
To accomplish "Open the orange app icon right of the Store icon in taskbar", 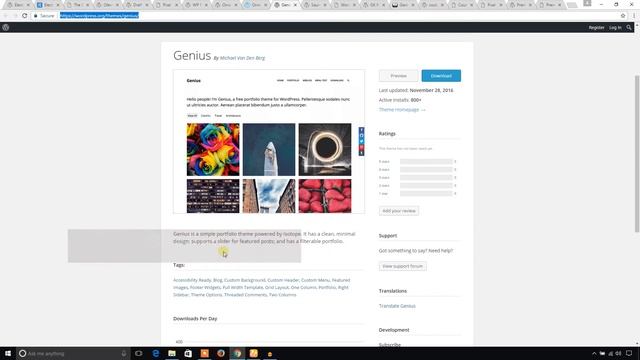I will pyautogui.click(x=204, y=353).
